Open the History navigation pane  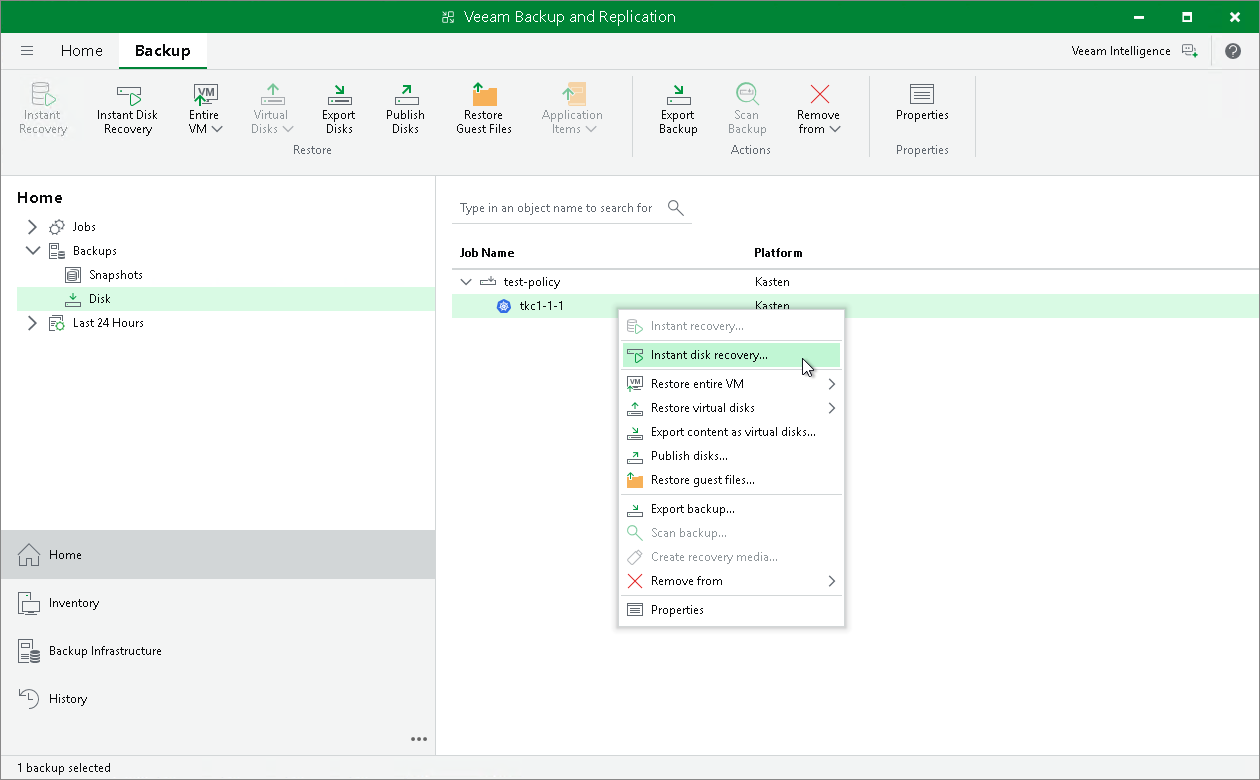[218, 699]
